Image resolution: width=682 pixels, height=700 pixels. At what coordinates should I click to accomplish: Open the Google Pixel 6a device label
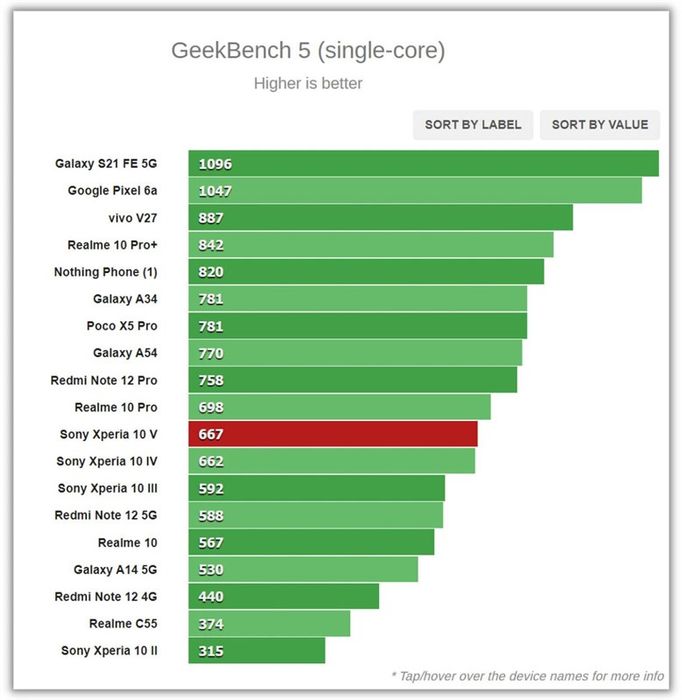tap(112, 191)
